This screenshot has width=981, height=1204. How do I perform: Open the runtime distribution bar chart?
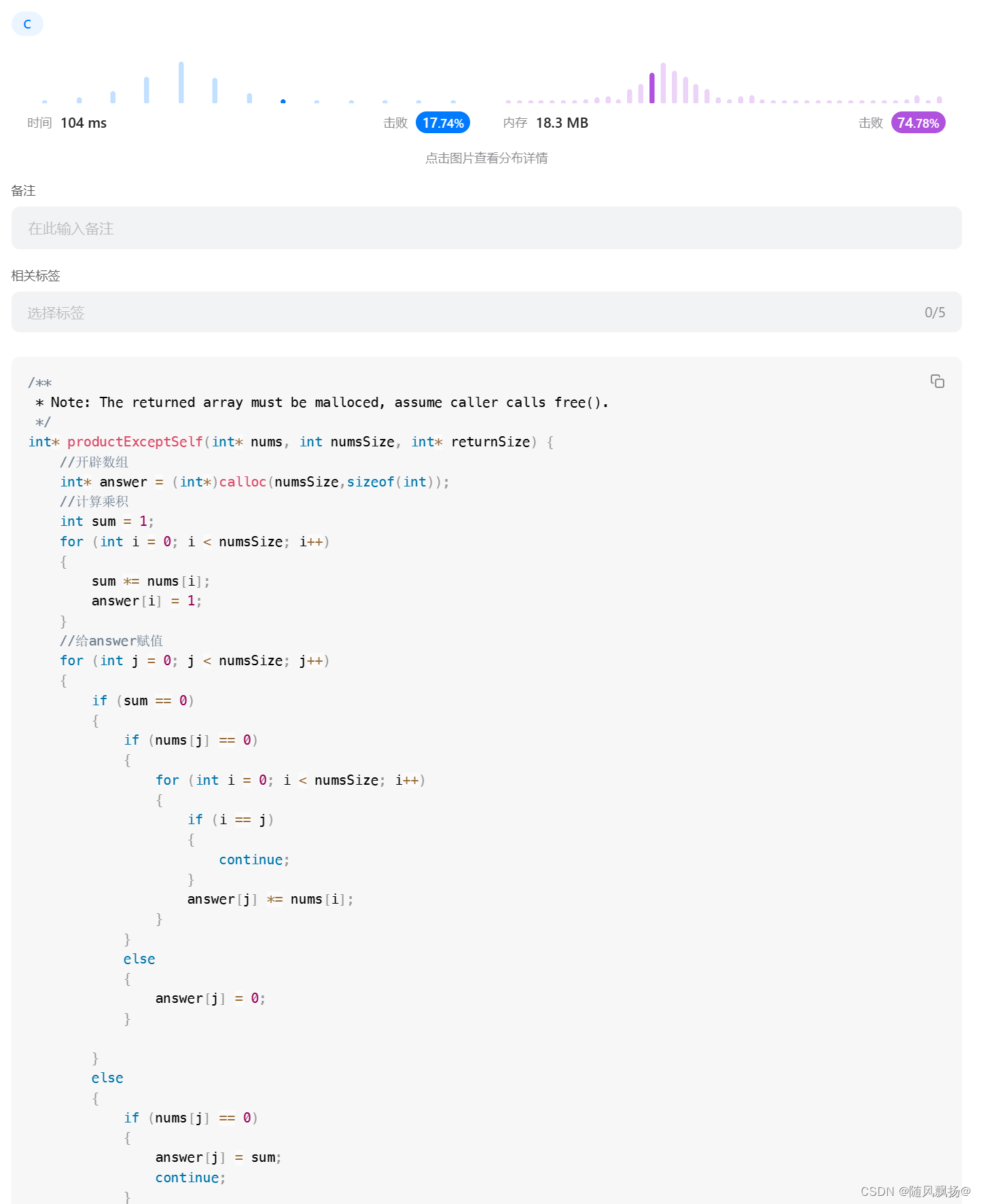(248, 82)
